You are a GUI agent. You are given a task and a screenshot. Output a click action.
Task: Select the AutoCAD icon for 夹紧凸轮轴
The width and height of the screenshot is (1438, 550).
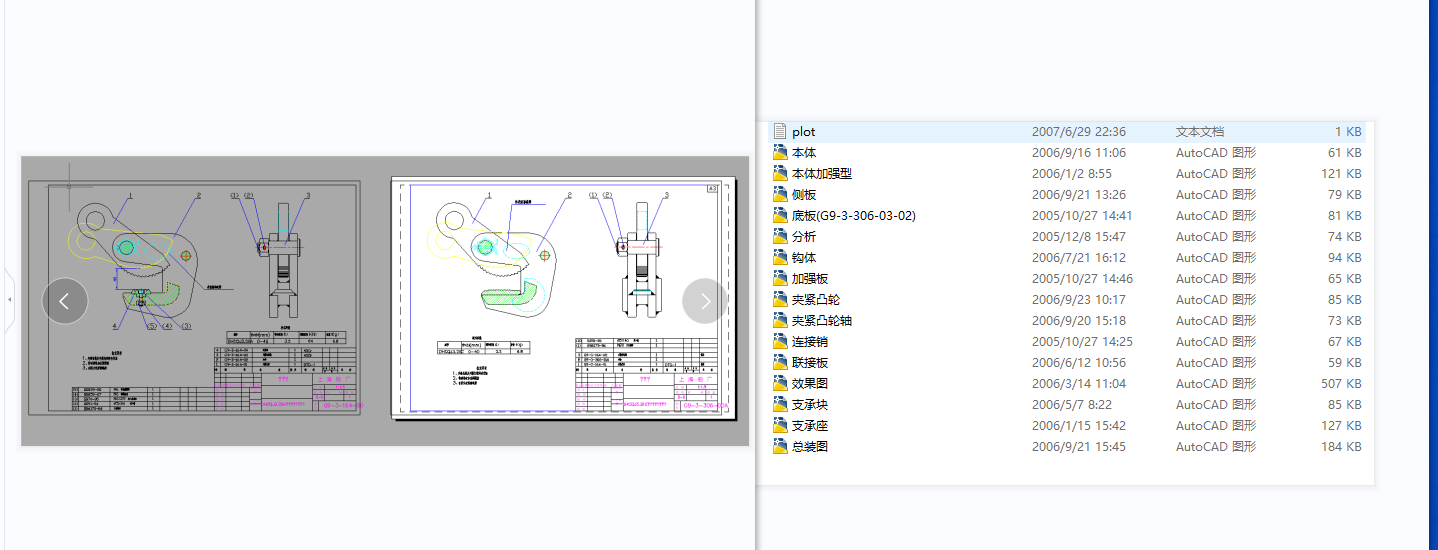781,320
